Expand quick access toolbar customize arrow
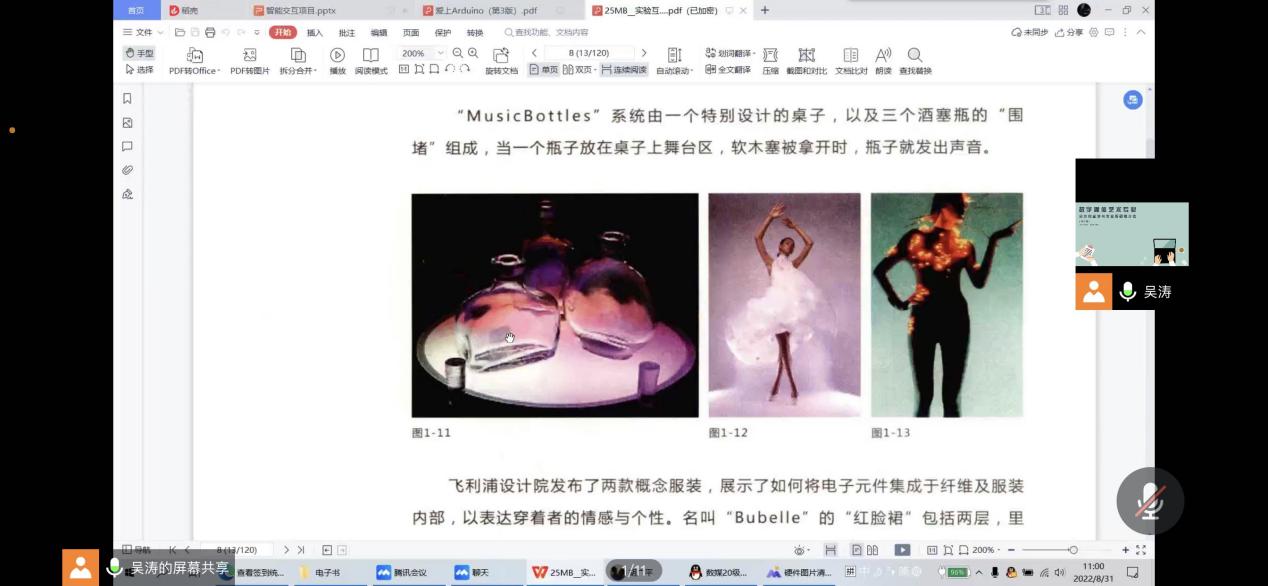This screenshot has height=586, width=1268. [x=257, y=32]
